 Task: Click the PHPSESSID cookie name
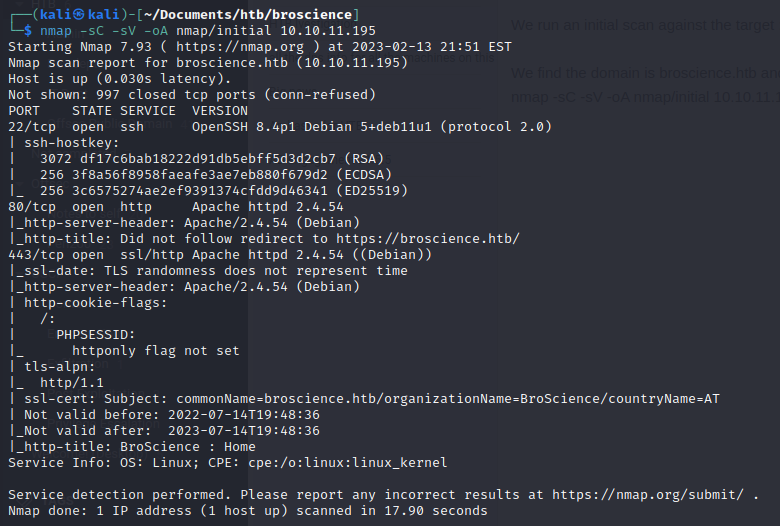point(96,335)
